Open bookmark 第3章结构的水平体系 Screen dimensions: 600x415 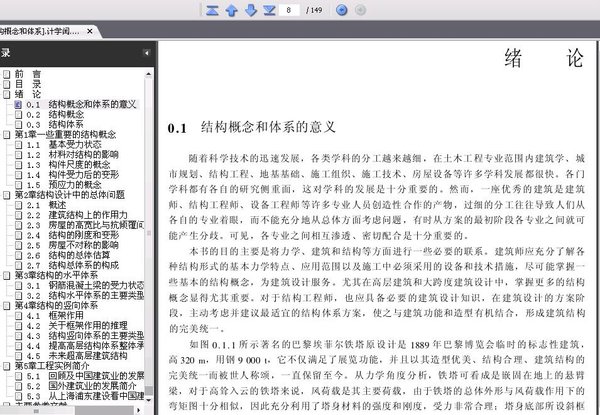click(56, 275)
